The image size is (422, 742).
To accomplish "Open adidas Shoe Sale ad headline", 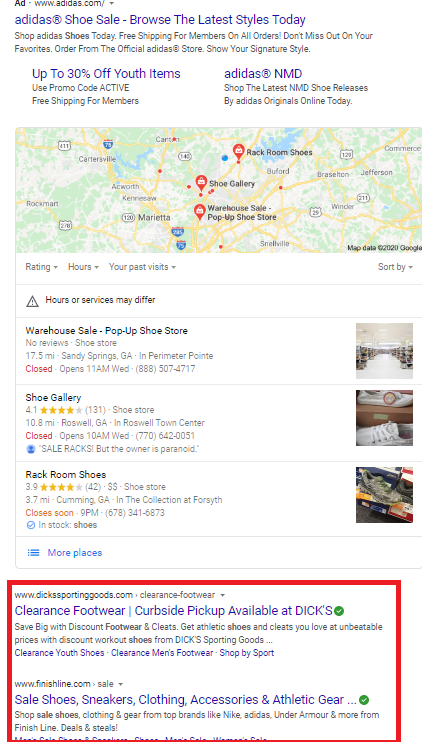I will pyautogui.click(x=160, y=20).
